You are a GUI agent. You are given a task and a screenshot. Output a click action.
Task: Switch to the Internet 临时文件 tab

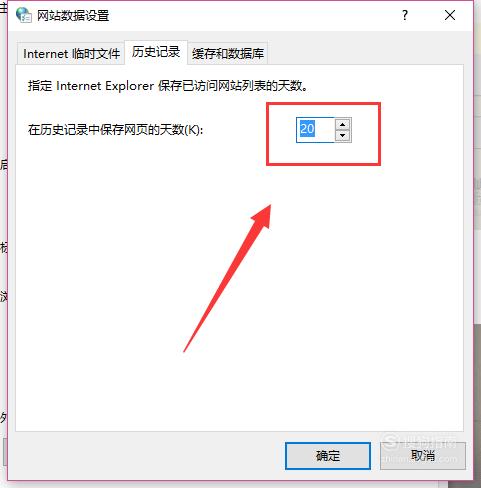(71, 53)
